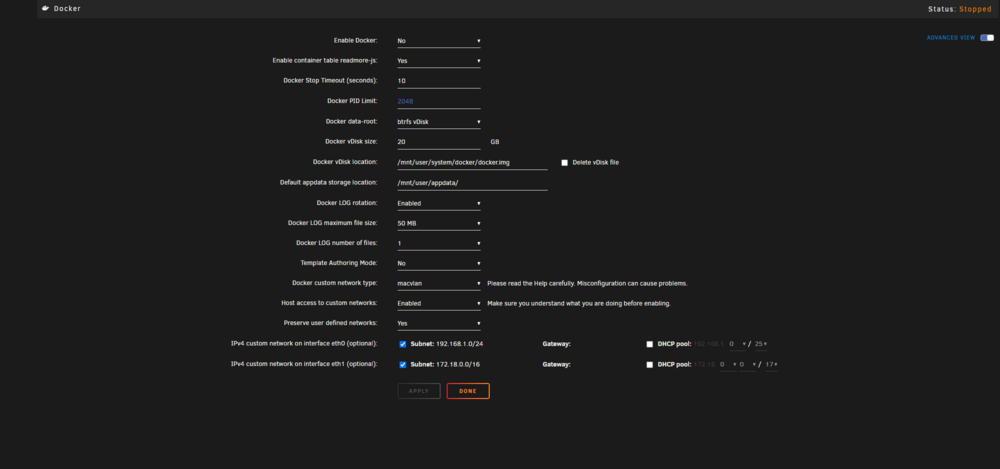Open the eth0 DHCP pool last octet dropdown
Screen dimensions: 1000x469
click(x=738, y=344)
